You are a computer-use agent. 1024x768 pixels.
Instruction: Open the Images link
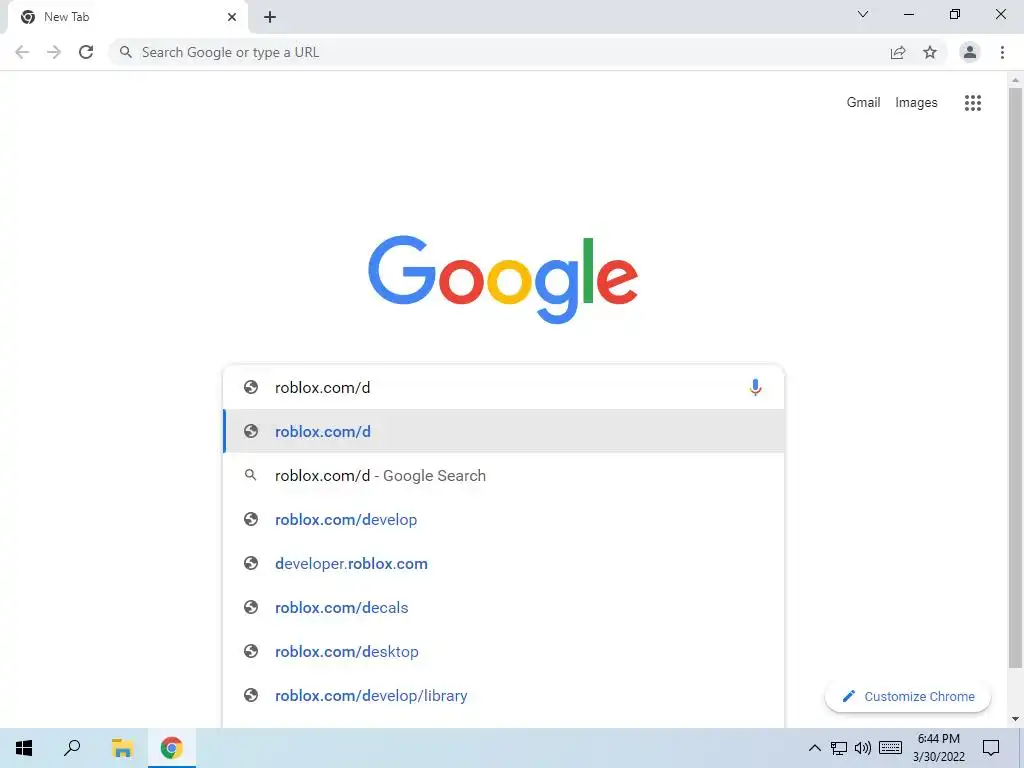[x=916, y=103]
